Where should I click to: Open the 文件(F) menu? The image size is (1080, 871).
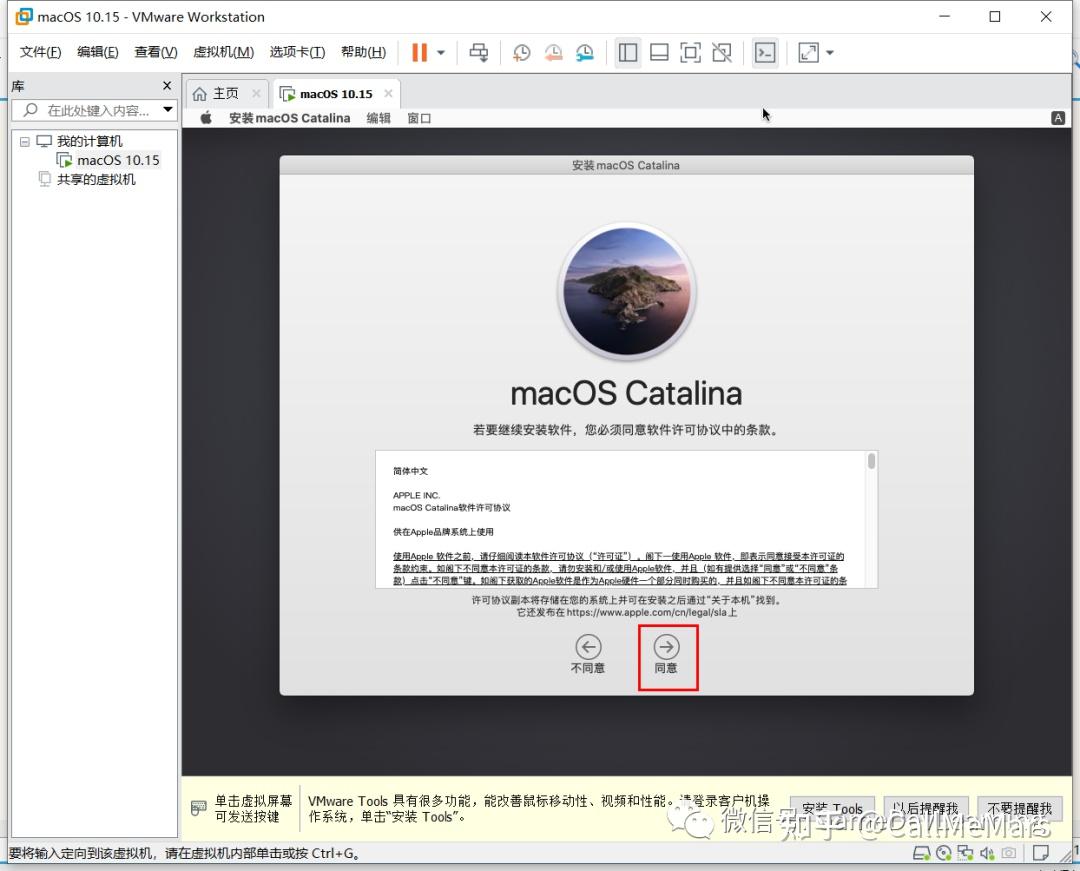[x=40, y=52]
